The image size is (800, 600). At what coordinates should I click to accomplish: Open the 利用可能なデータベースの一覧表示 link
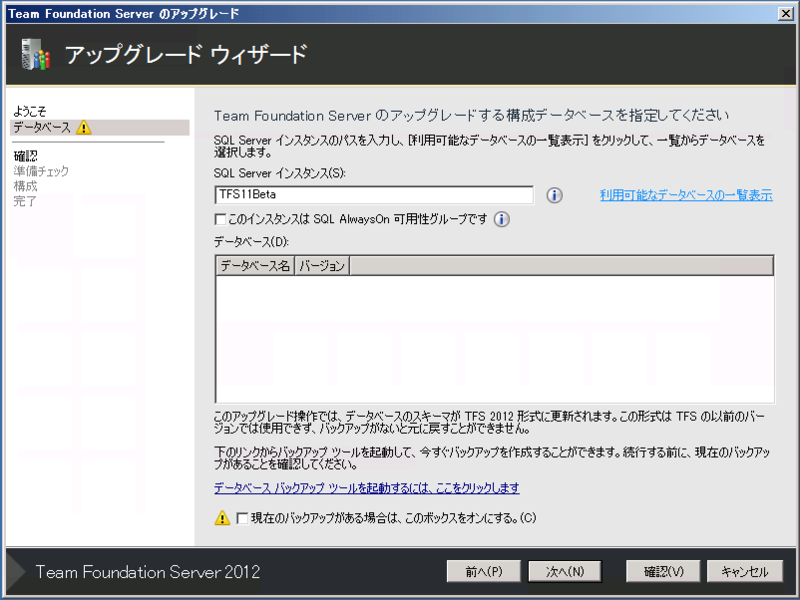686,195
